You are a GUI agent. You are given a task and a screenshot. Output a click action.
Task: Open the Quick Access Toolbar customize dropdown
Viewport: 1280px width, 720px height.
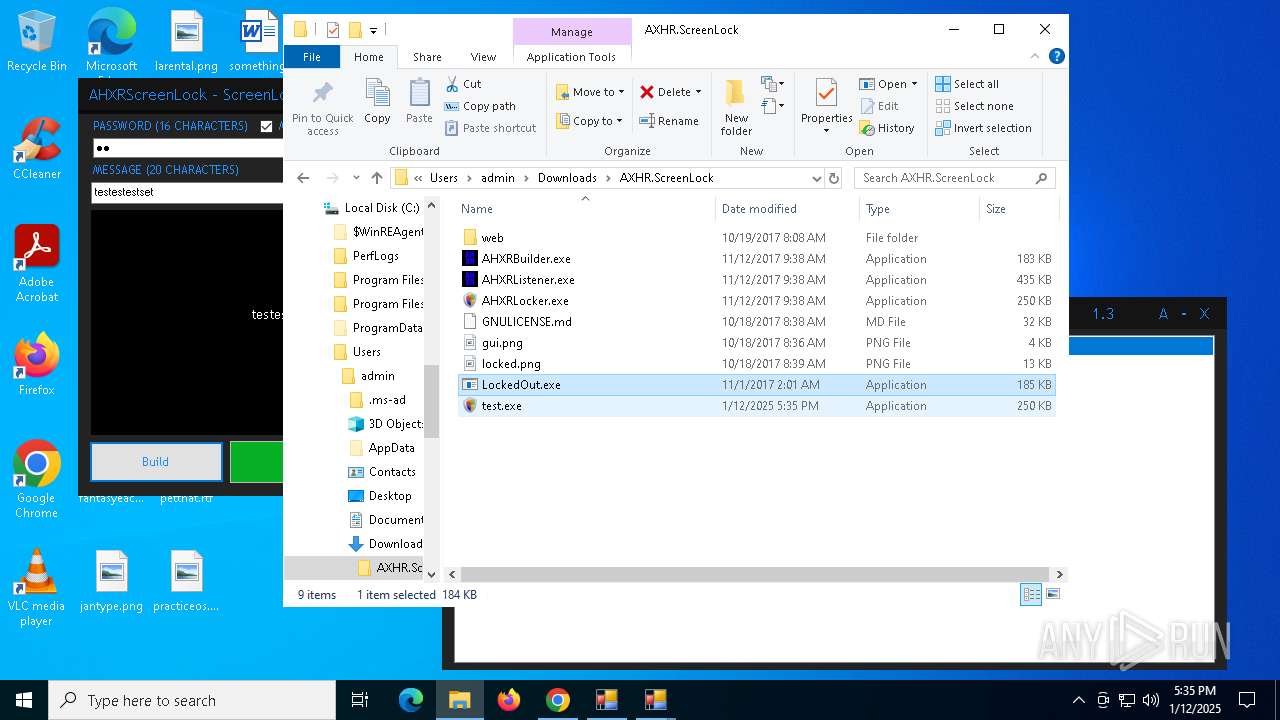pos(373,30)
